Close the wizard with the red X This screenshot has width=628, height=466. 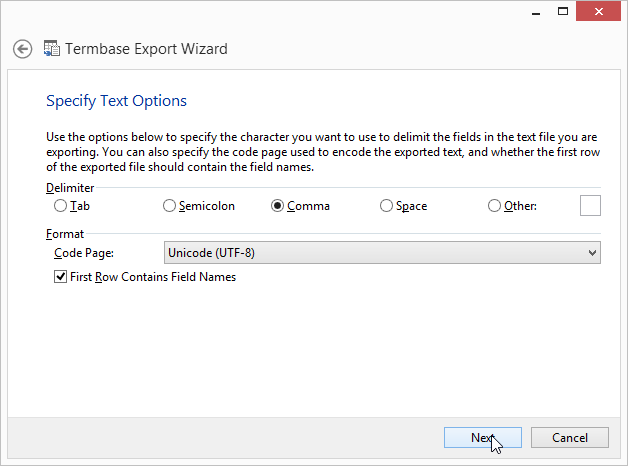pyautogui.click(x=598, y=11)
